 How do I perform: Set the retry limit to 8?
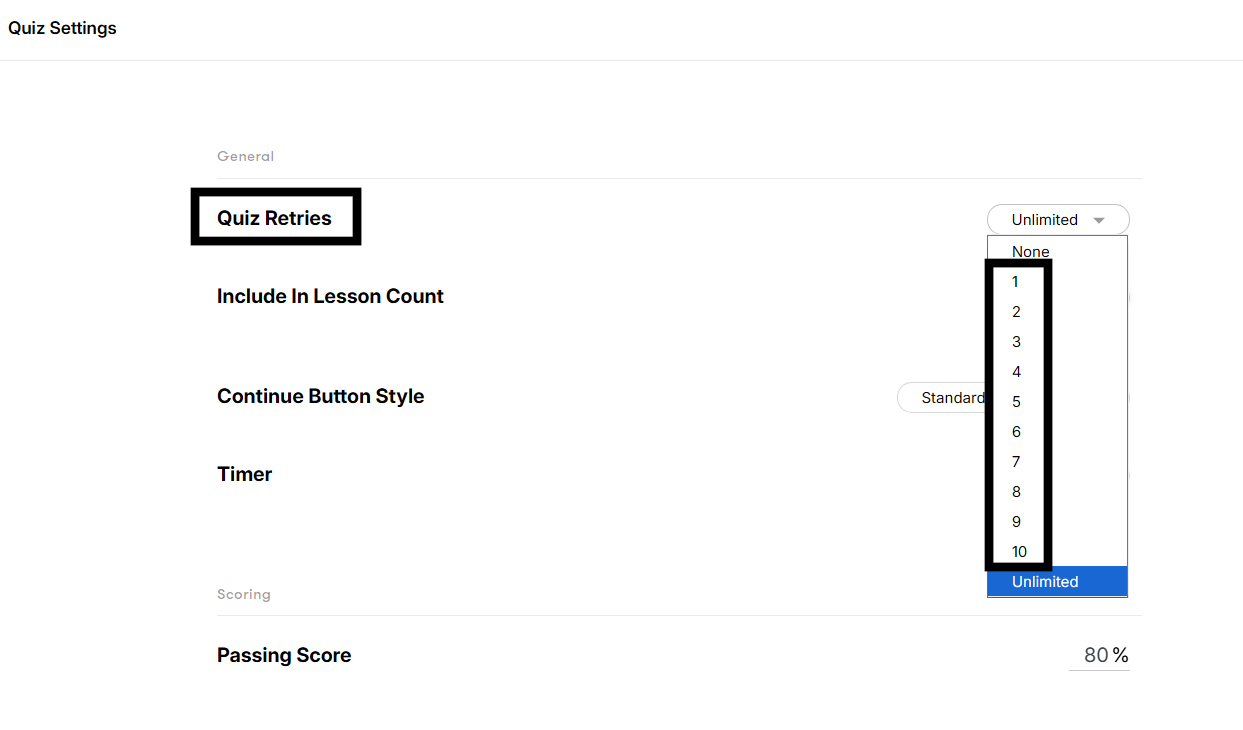coord(1016,491)
